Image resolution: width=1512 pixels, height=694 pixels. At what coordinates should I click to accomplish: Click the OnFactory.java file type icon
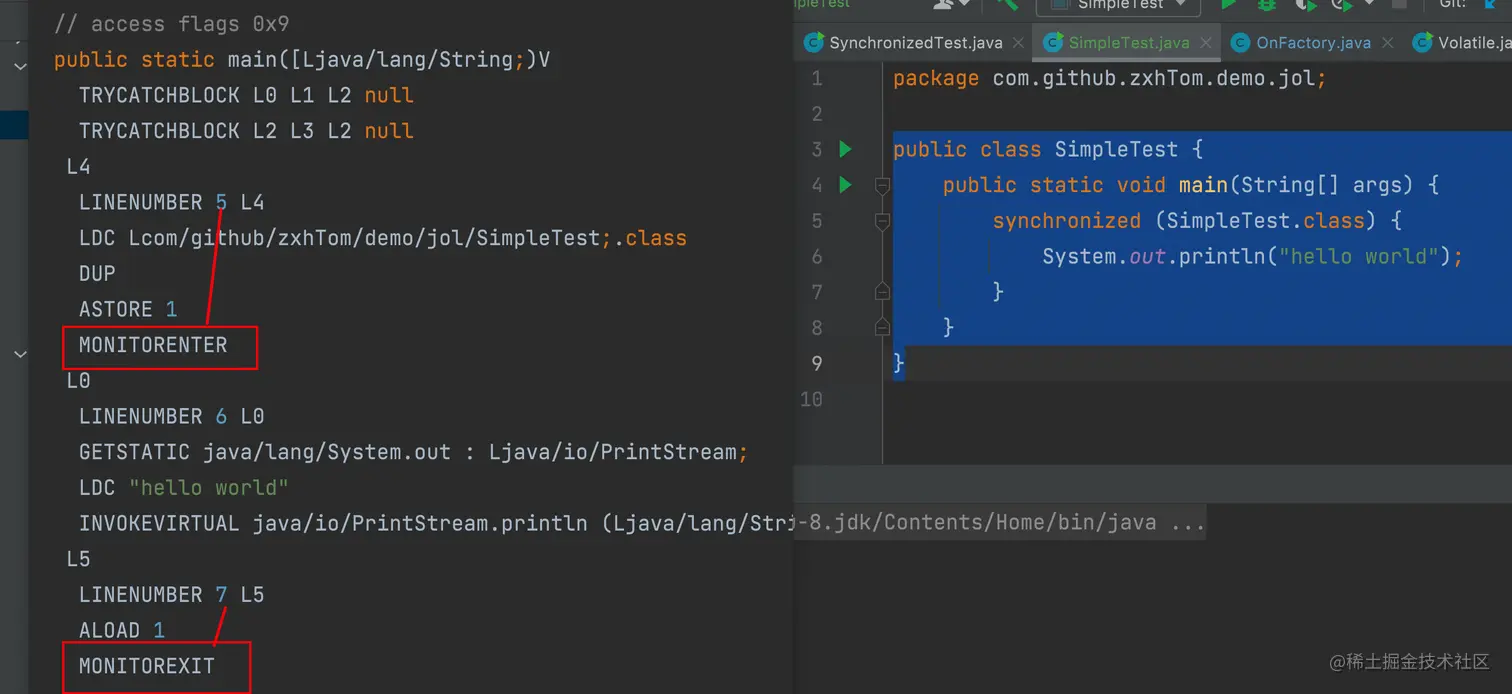[1240, 43]
